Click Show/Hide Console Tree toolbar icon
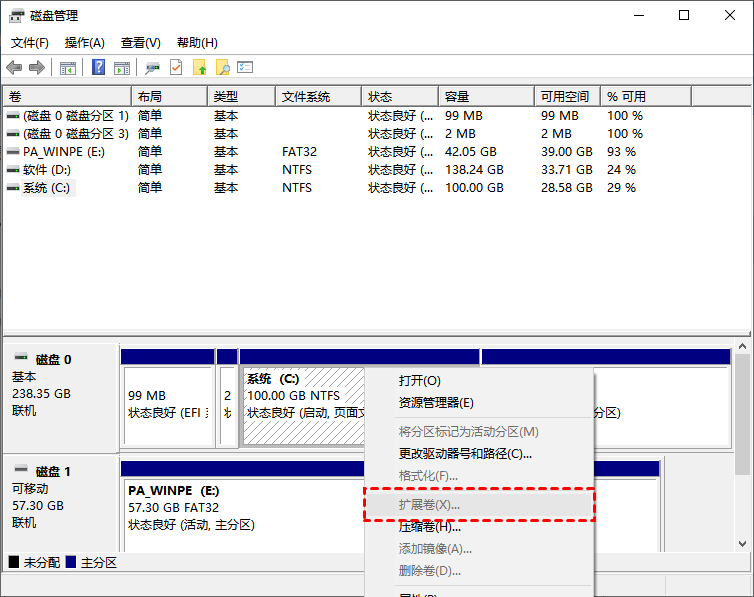The height and width of the screenshot is (597, 754). point(68,67)
